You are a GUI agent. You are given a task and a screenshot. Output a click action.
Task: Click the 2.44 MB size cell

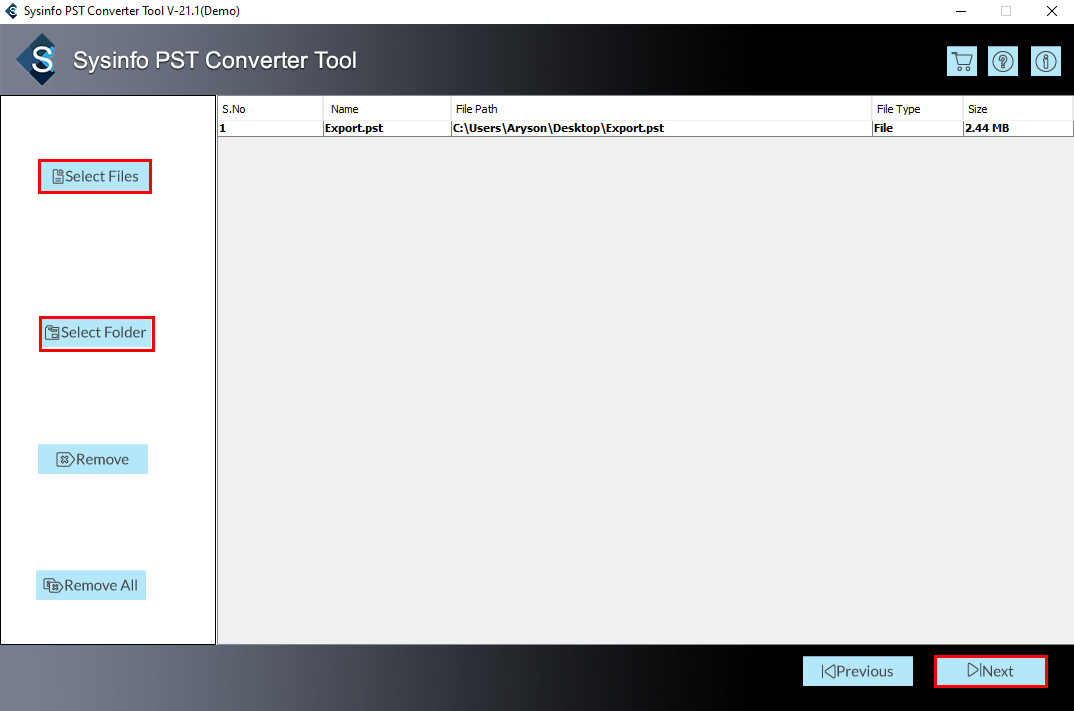1018,128
